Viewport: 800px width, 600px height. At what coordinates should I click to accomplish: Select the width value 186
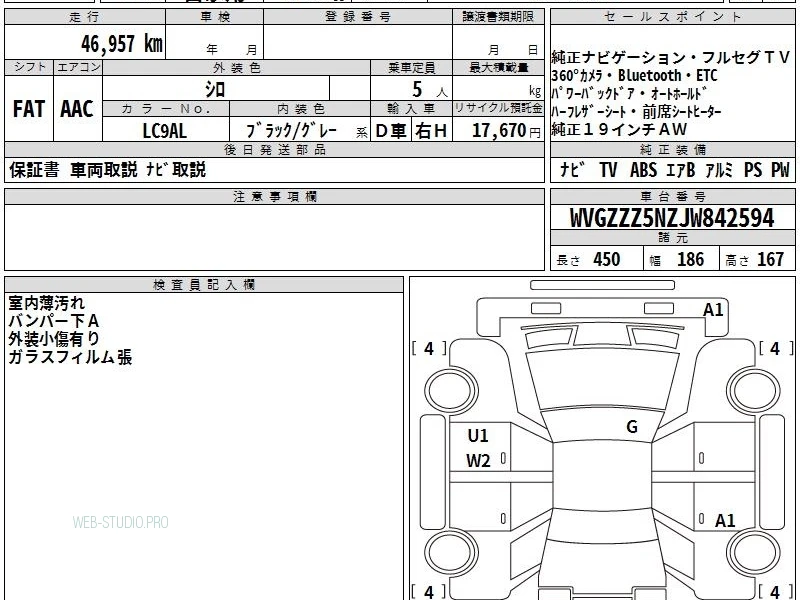pos(690,259)
